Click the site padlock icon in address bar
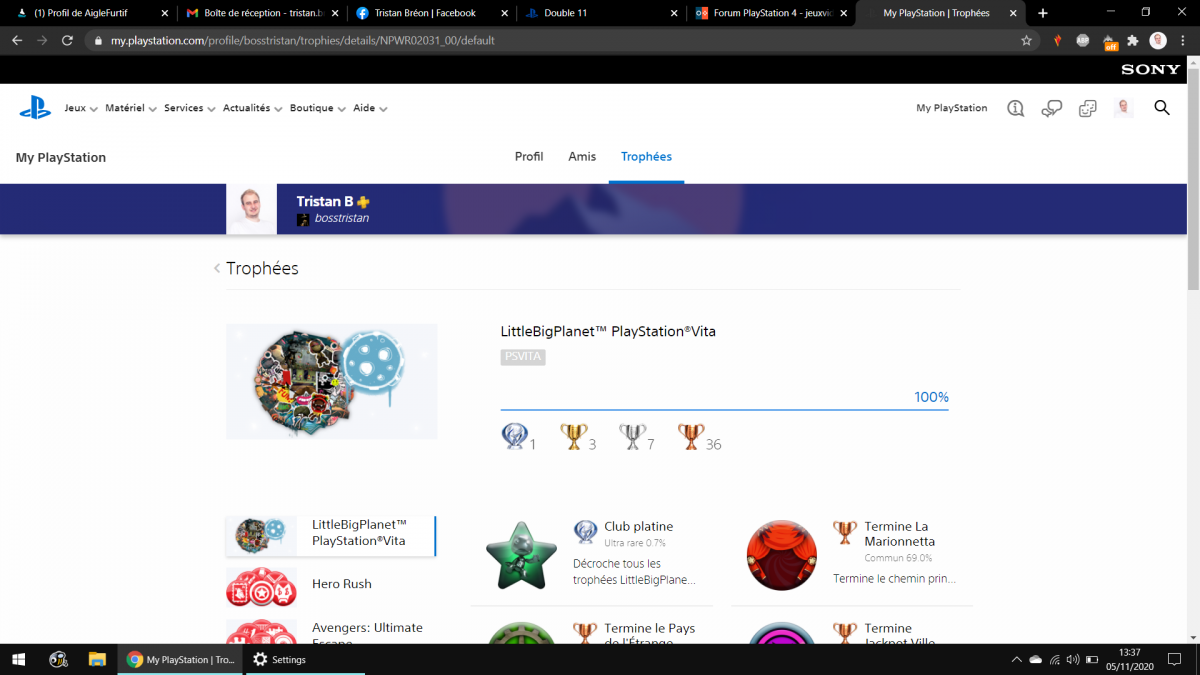The height and width of the screenshot is (675, 1200). pos(98,41)
